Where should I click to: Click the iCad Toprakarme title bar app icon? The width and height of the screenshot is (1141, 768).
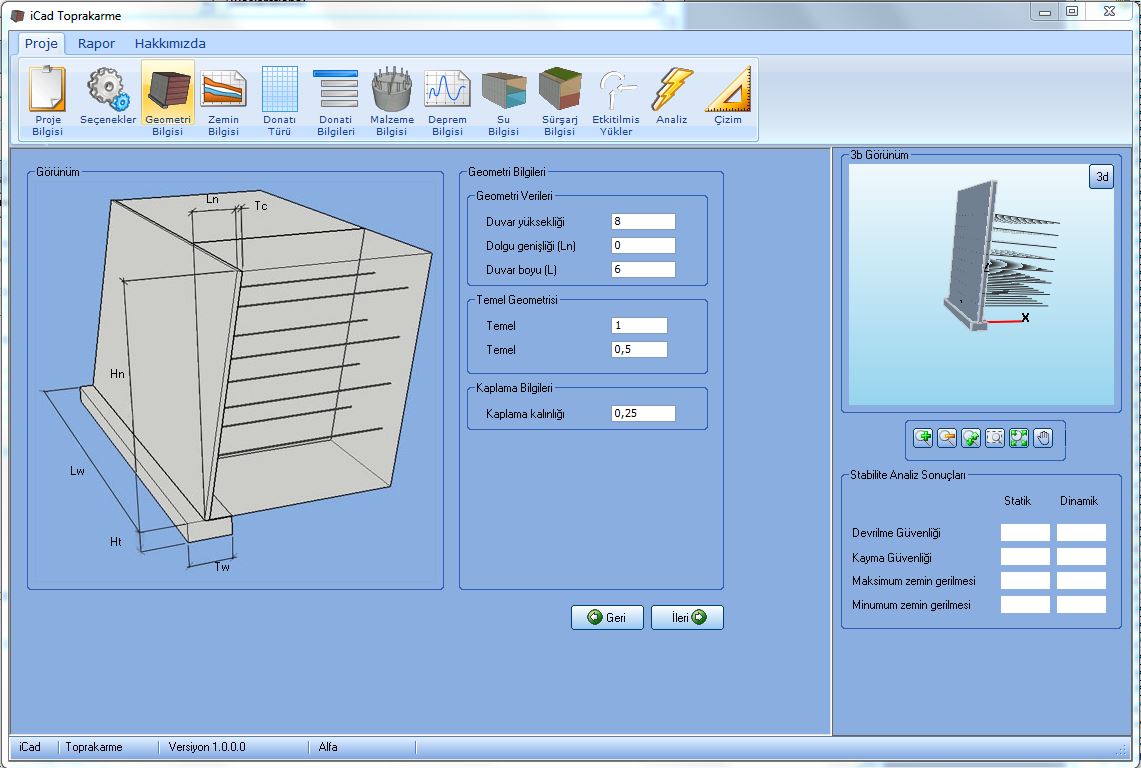coord(17,15)
